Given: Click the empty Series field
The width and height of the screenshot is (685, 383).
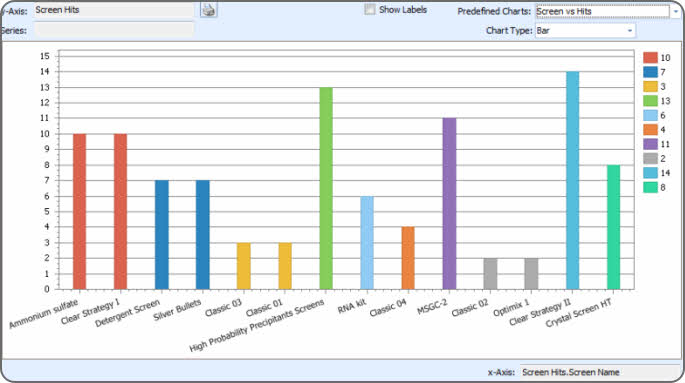Looking at the screenshot, I should (113, 30).
